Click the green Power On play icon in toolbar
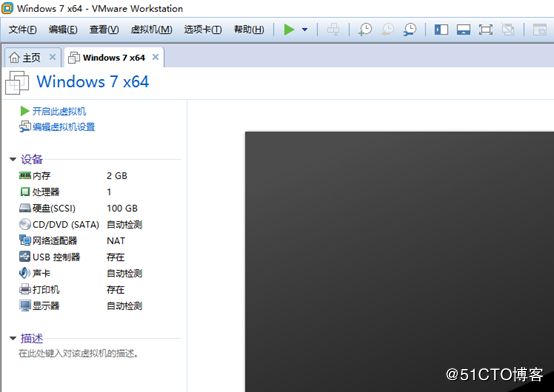Screen dimensions: 554x392 click(x=289, y=30)
